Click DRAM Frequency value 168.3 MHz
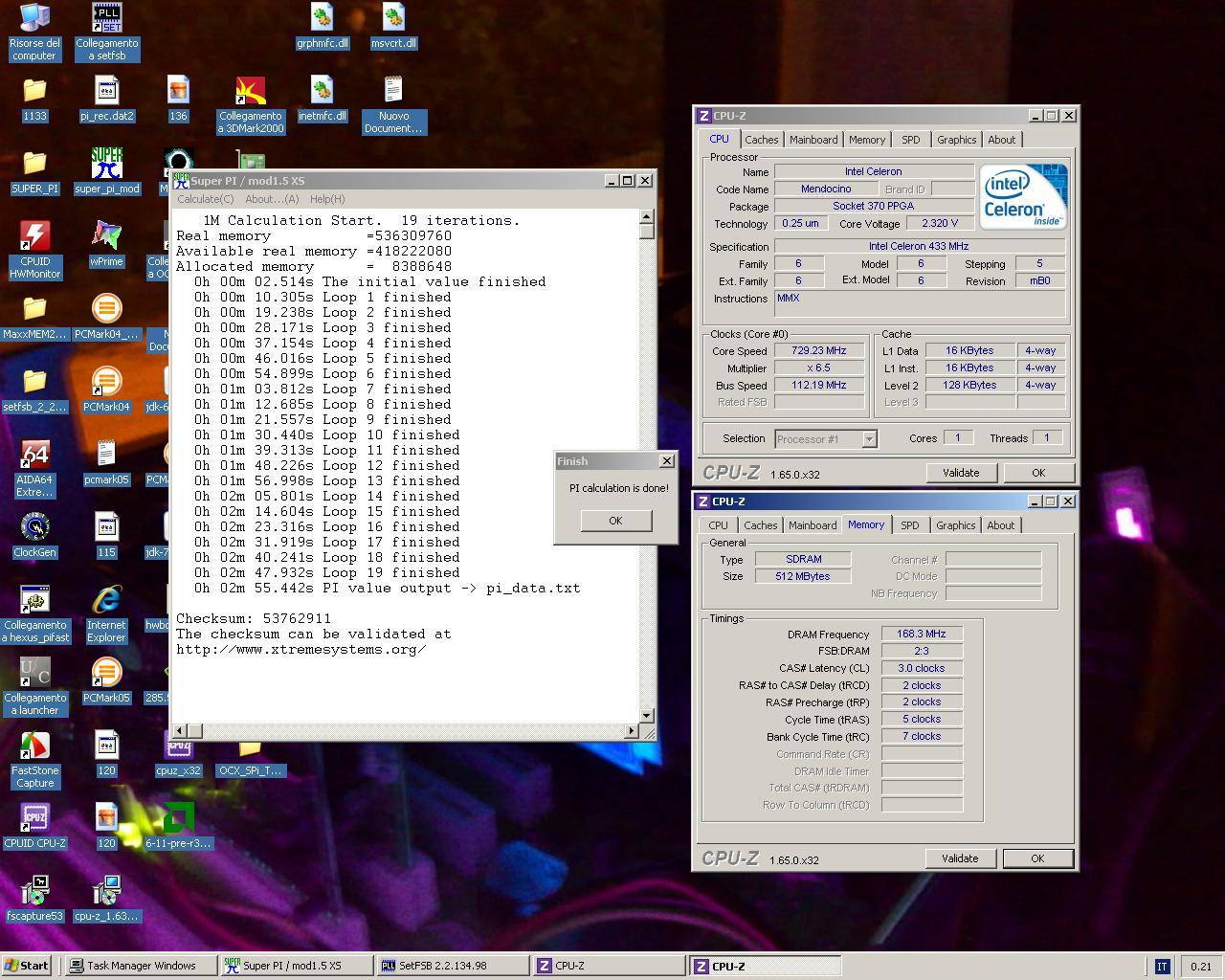This screenshot has height=980, width=1225. (922, 634)
